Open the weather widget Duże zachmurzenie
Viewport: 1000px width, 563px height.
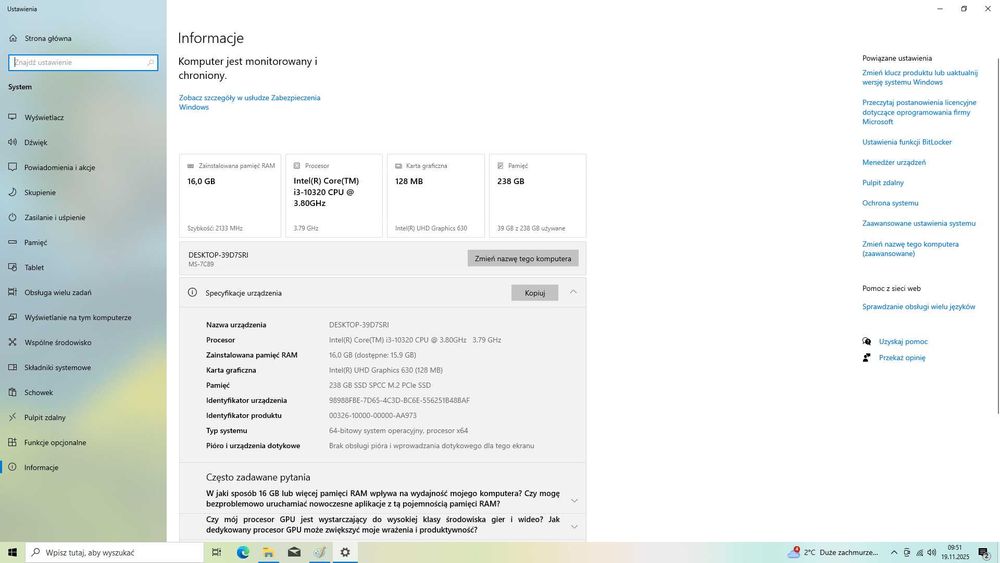[834, 552]
